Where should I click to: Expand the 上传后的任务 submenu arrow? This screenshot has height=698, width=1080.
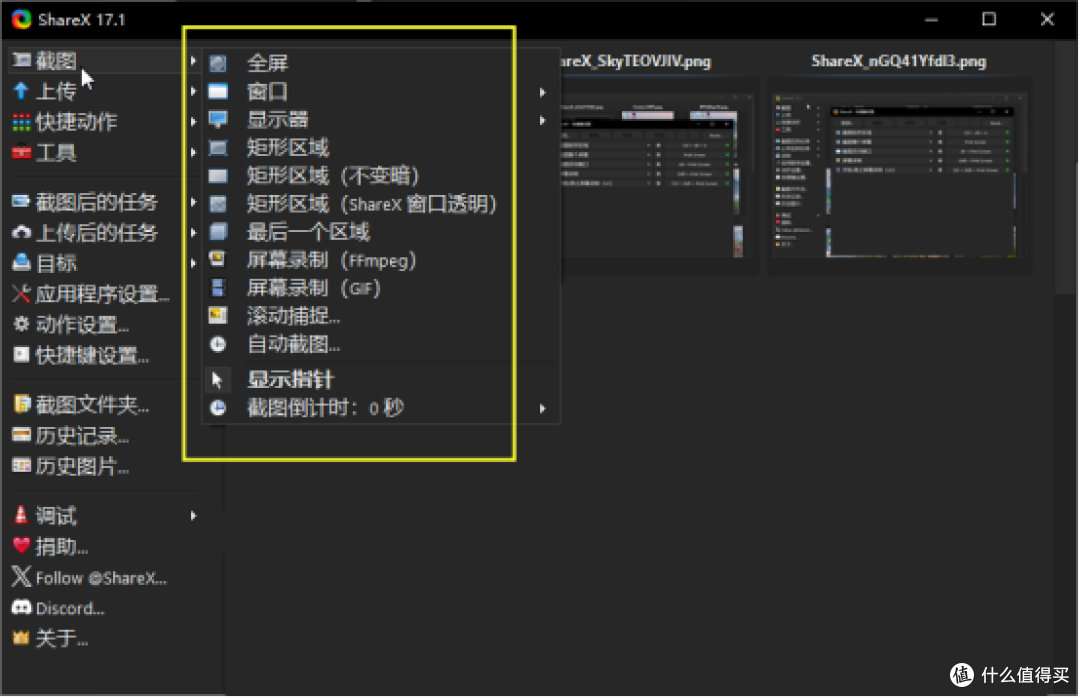coord(194,232)
